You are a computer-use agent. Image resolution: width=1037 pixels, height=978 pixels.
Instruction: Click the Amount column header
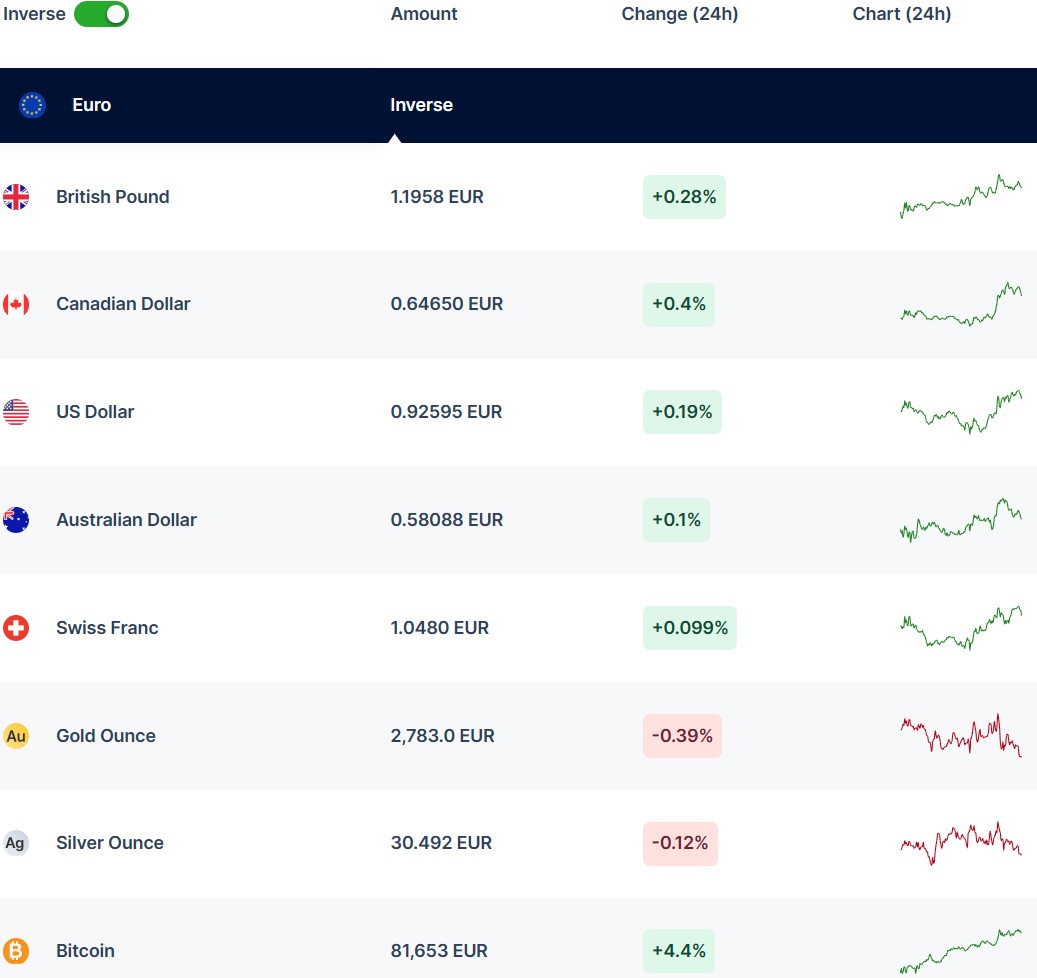point(424,14)
